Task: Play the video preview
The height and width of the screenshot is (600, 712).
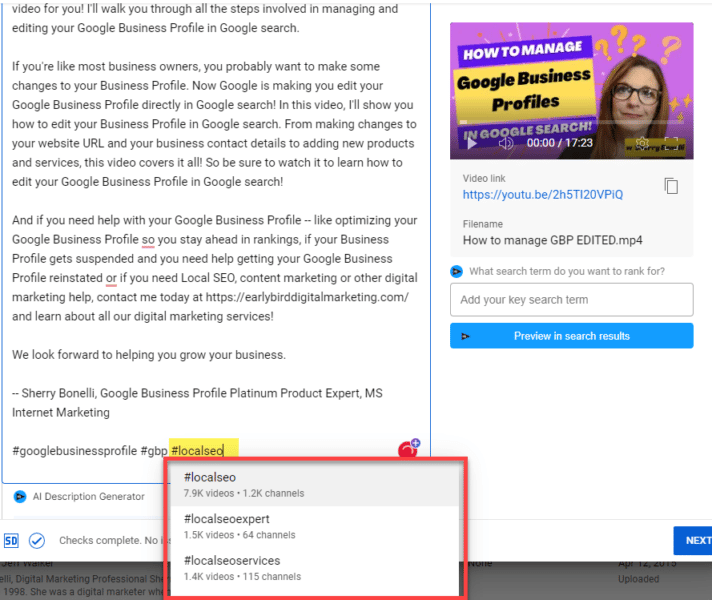Action: pos(472,143)
